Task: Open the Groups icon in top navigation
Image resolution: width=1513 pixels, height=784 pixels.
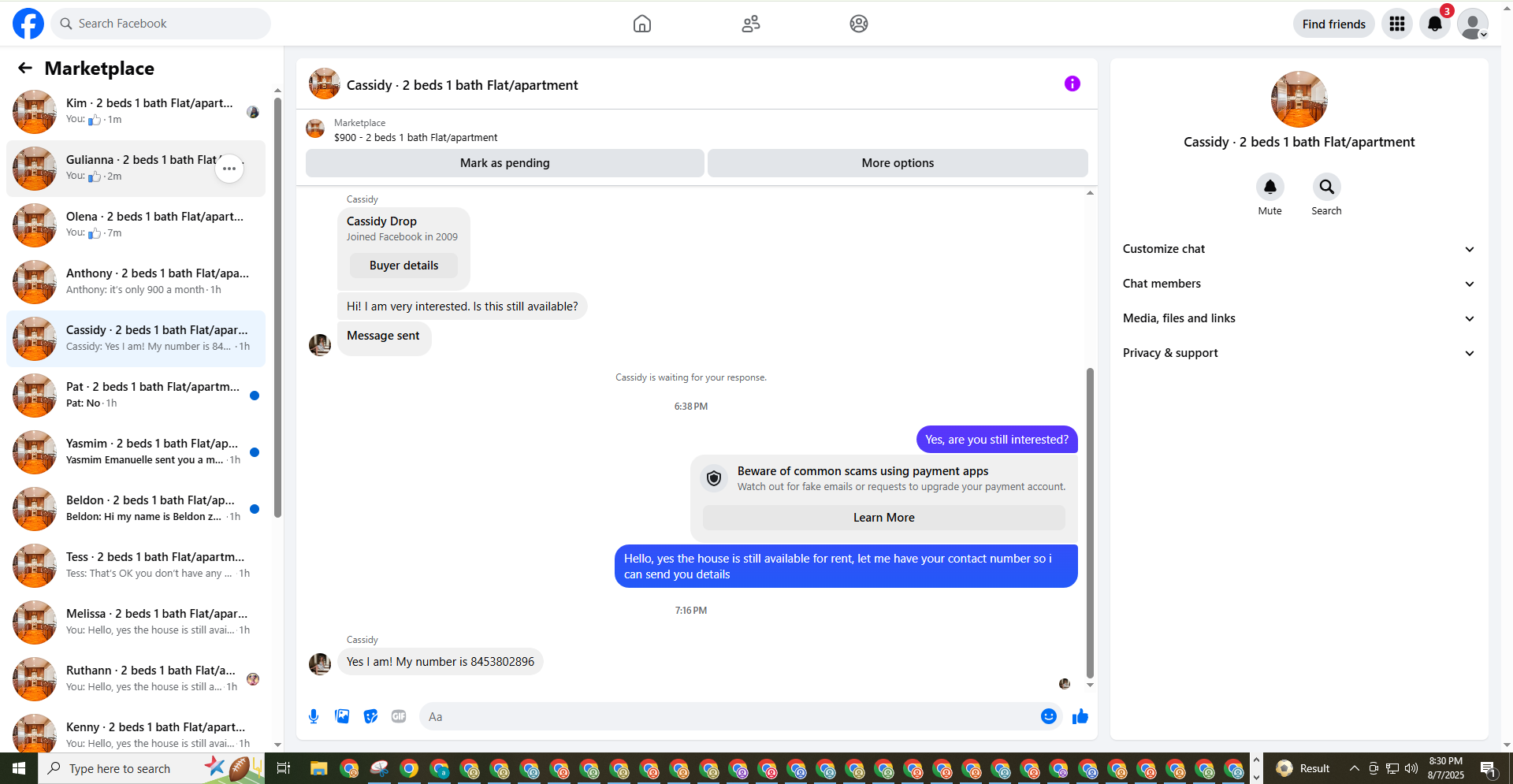Action: pos(859,24)
